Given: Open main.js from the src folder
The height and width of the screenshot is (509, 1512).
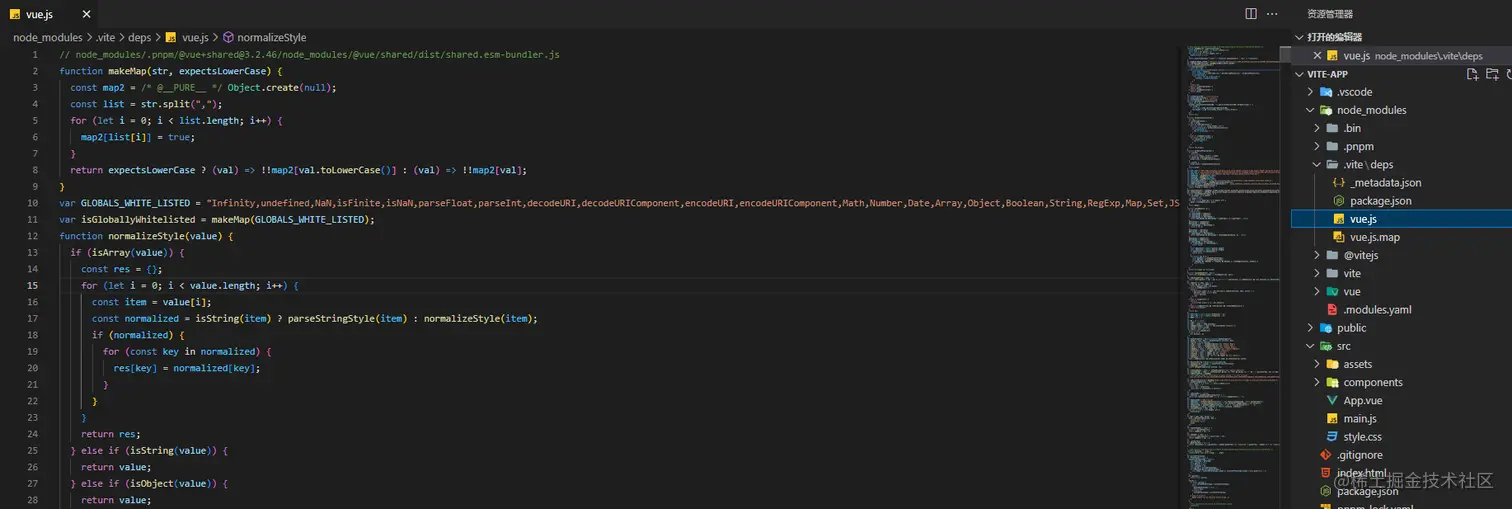Looking at the screenshot, I should click(x=1359, y=419).
